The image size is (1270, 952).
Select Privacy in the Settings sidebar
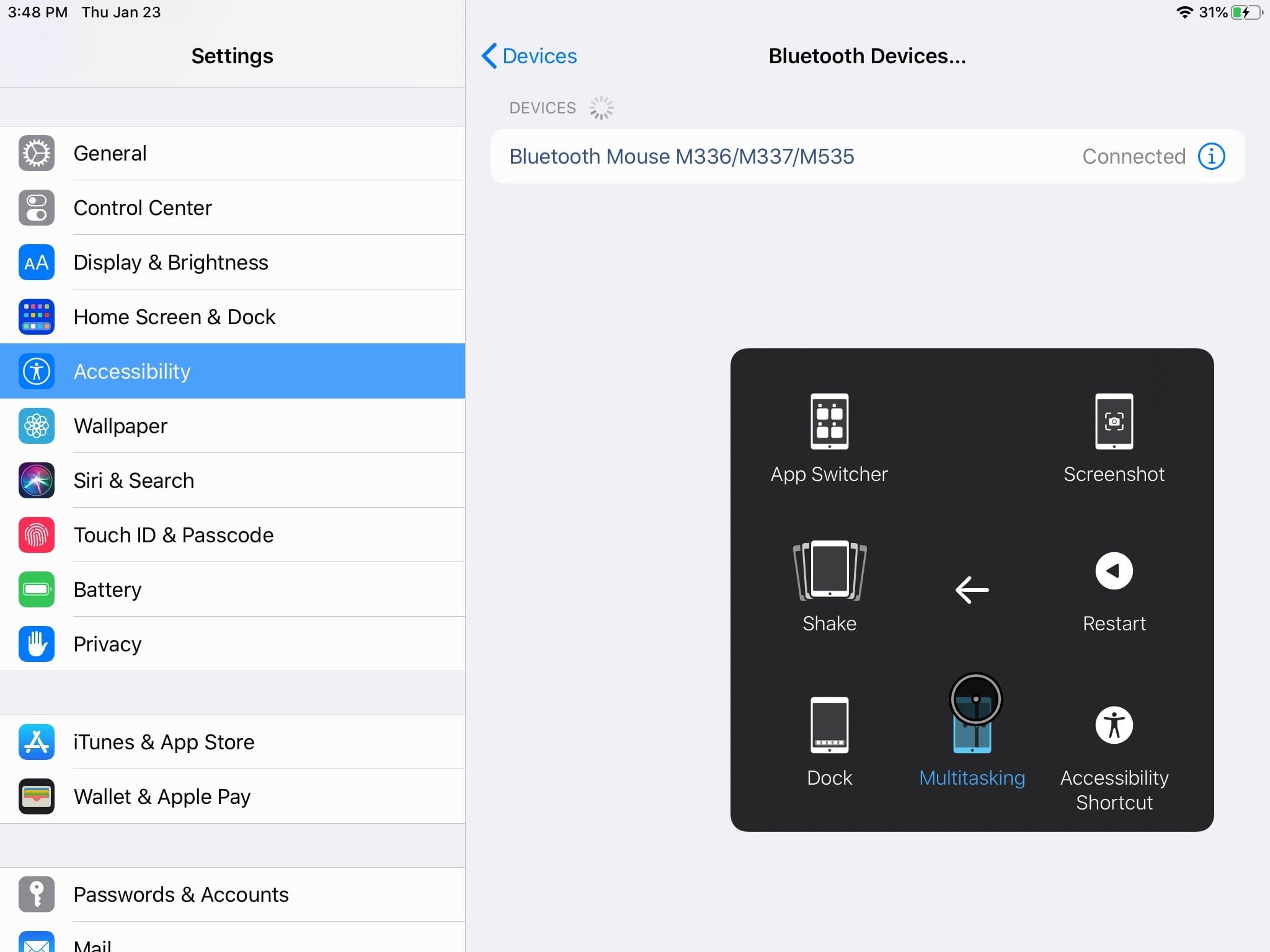click(107, 644)
